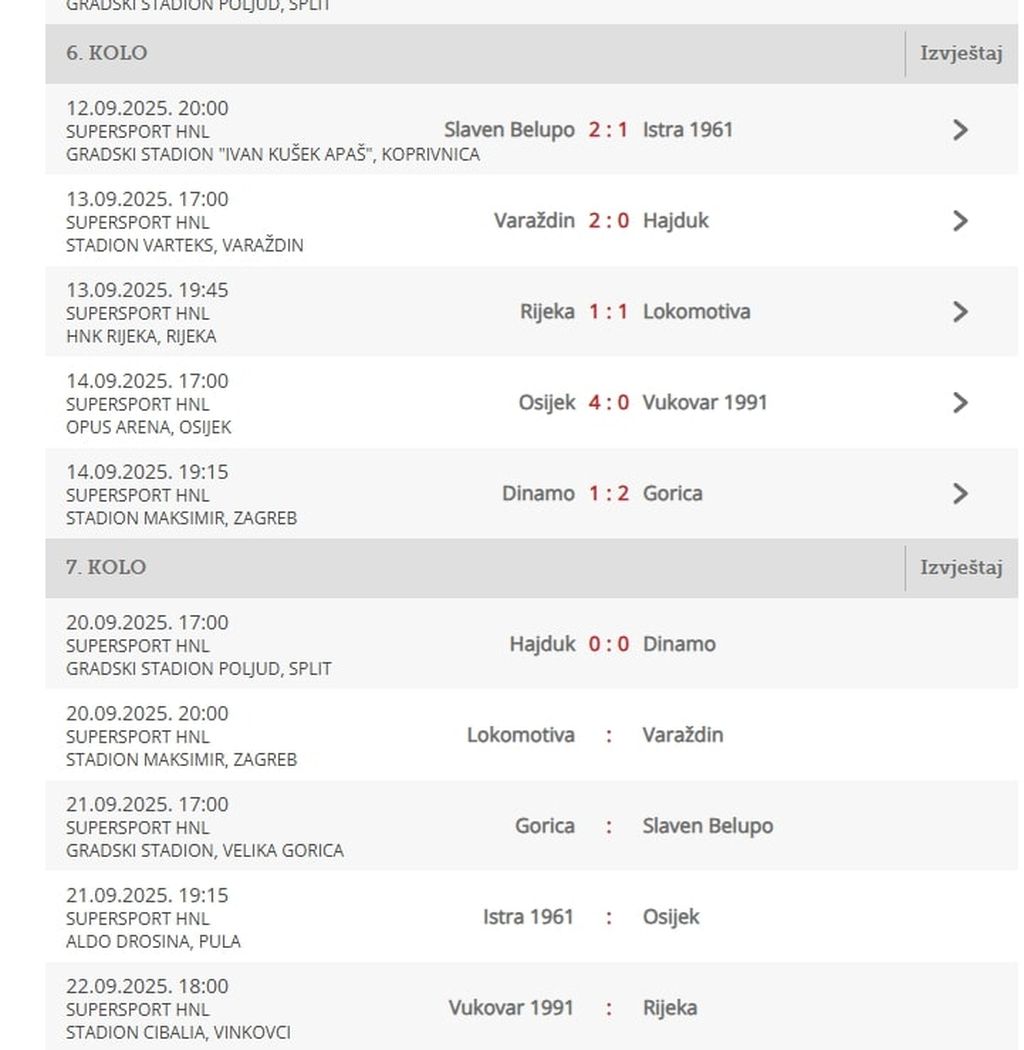Viewport: 1024px width, 1050px height.
Task: Click the 7. KOLO round header
Action: pyautogui.click(x=107, y=568)
